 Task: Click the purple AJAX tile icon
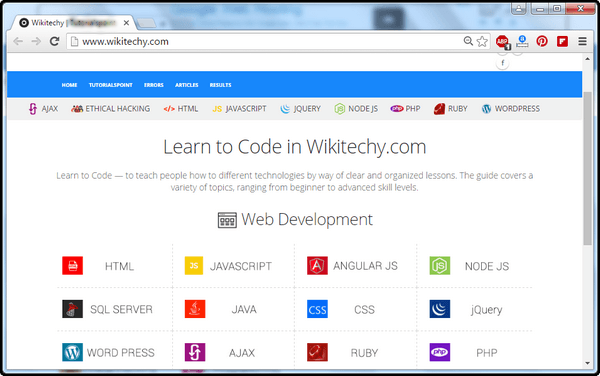195,352
